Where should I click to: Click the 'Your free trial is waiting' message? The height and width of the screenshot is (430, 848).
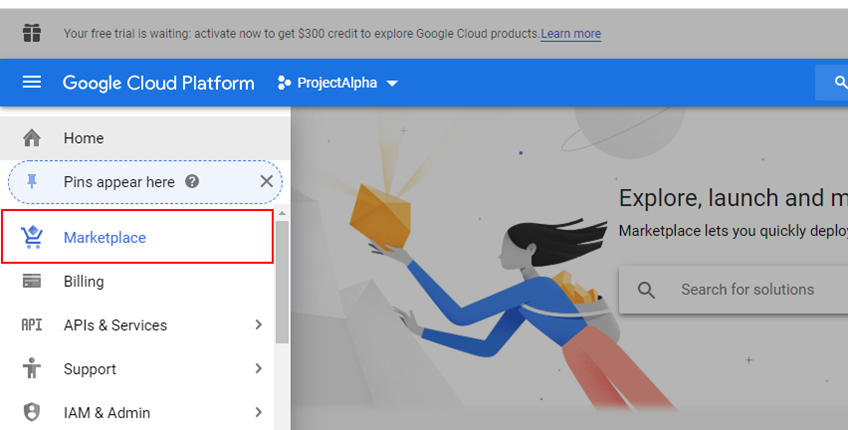pos(301,34)
